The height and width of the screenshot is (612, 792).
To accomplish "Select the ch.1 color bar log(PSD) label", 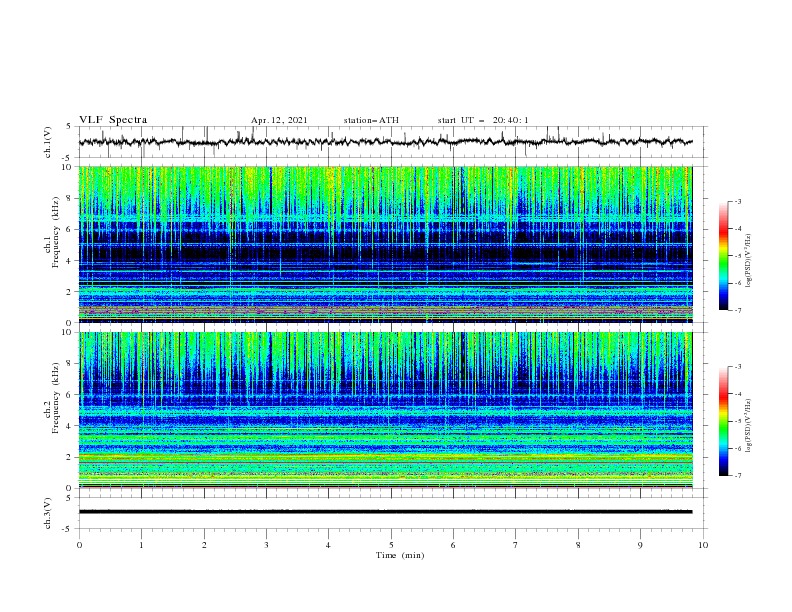I will (x=749, y=261).
